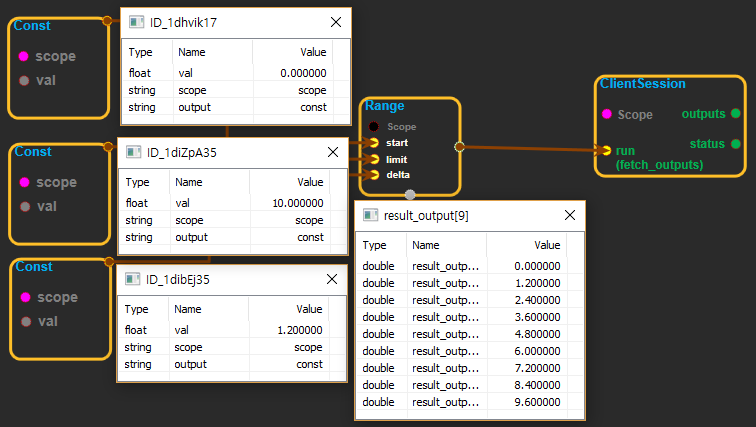The height and width of the screenshot is (427, 756).
Task: Click the Range node's delta input port
Action: (x=374, y=175)
